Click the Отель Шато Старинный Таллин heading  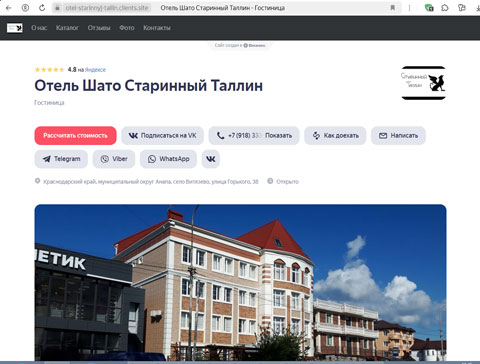[149, 86]
